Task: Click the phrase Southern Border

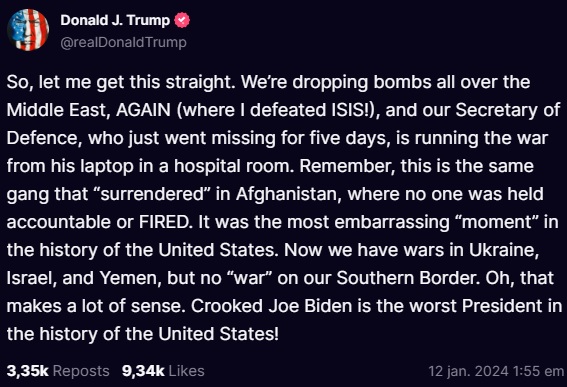Action: (x=407, y=278)
